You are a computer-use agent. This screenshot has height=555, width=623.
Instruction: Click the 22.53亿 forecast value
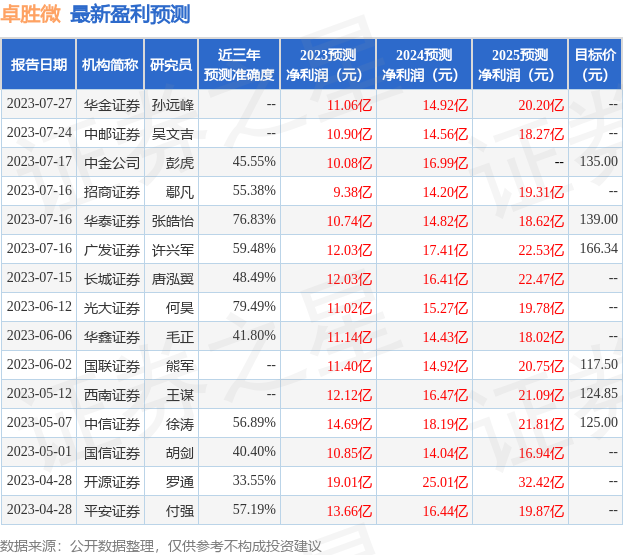click(541, 250)
